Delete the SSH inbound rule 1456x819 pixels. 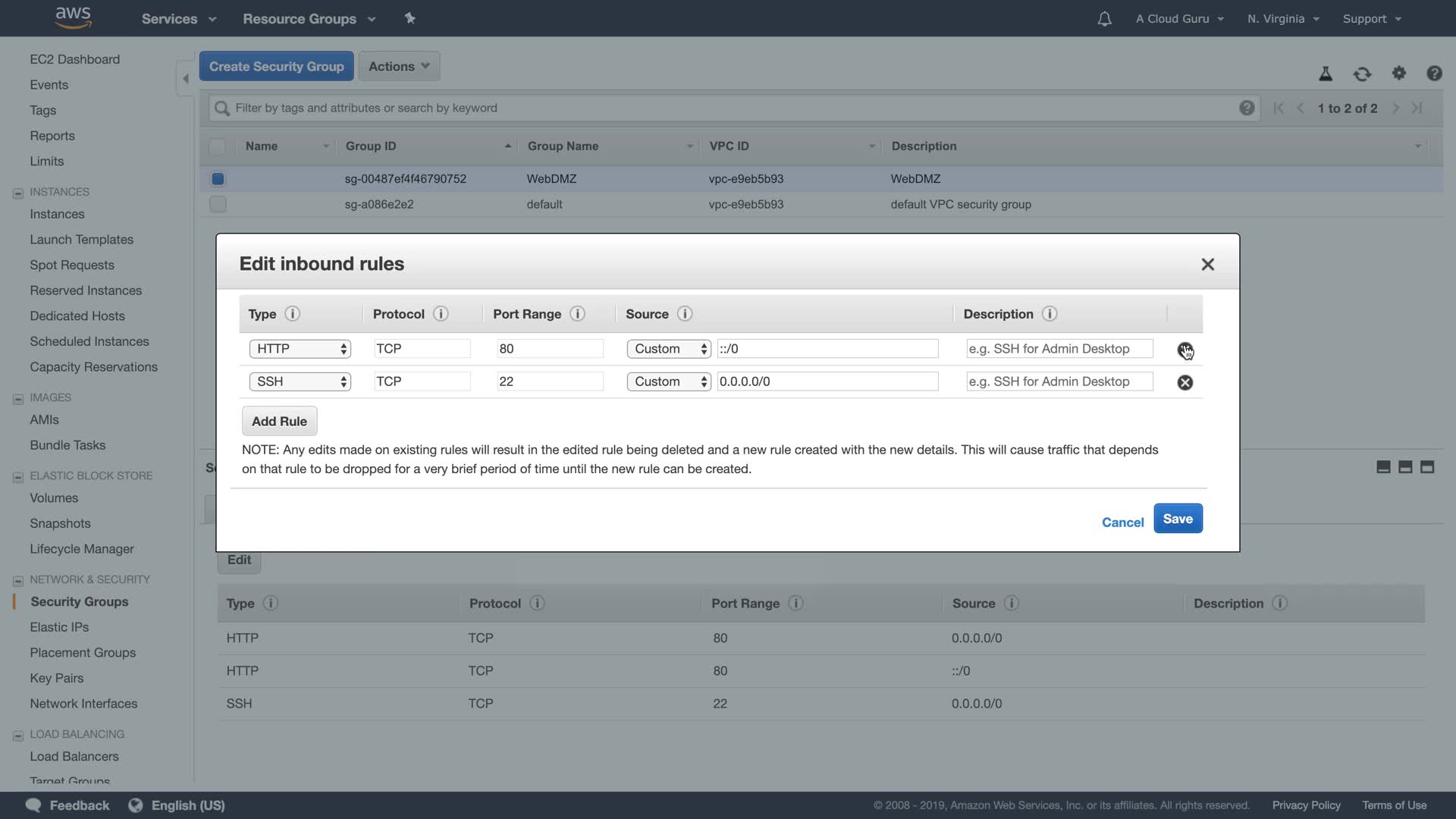tap(1185, 382)
